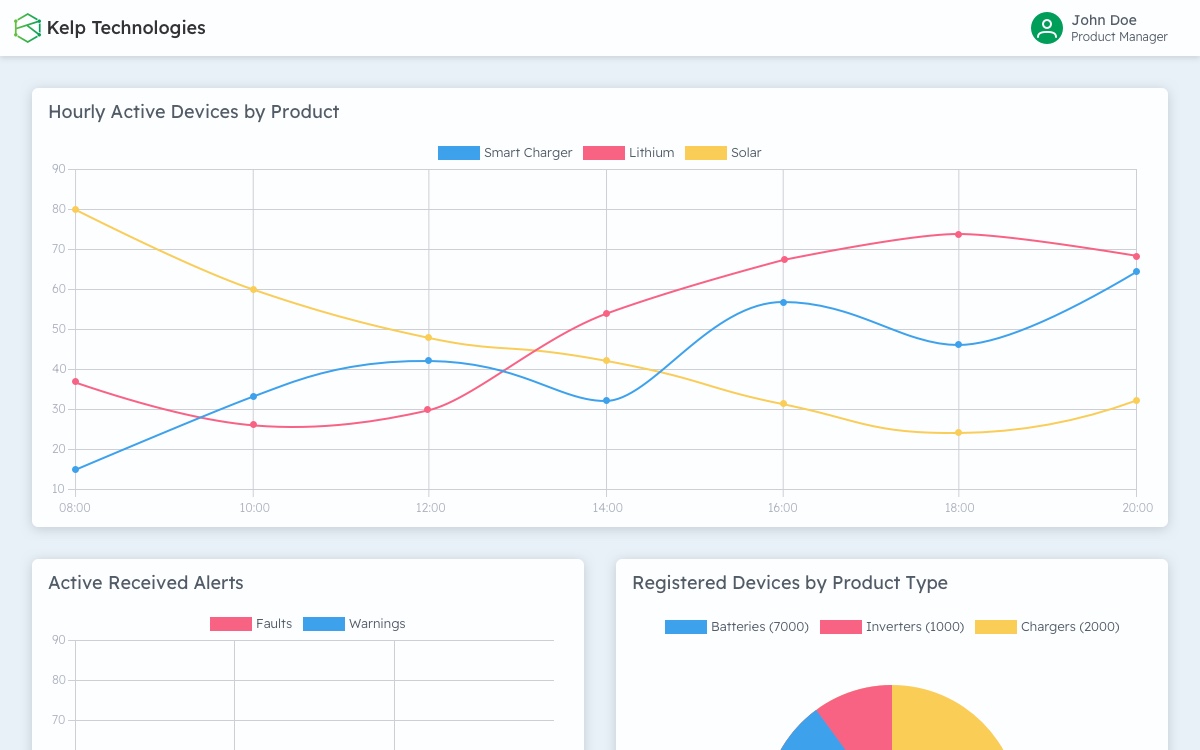
Task: Click the 20:00 x-axis label
Action: tap(1136, 508)
